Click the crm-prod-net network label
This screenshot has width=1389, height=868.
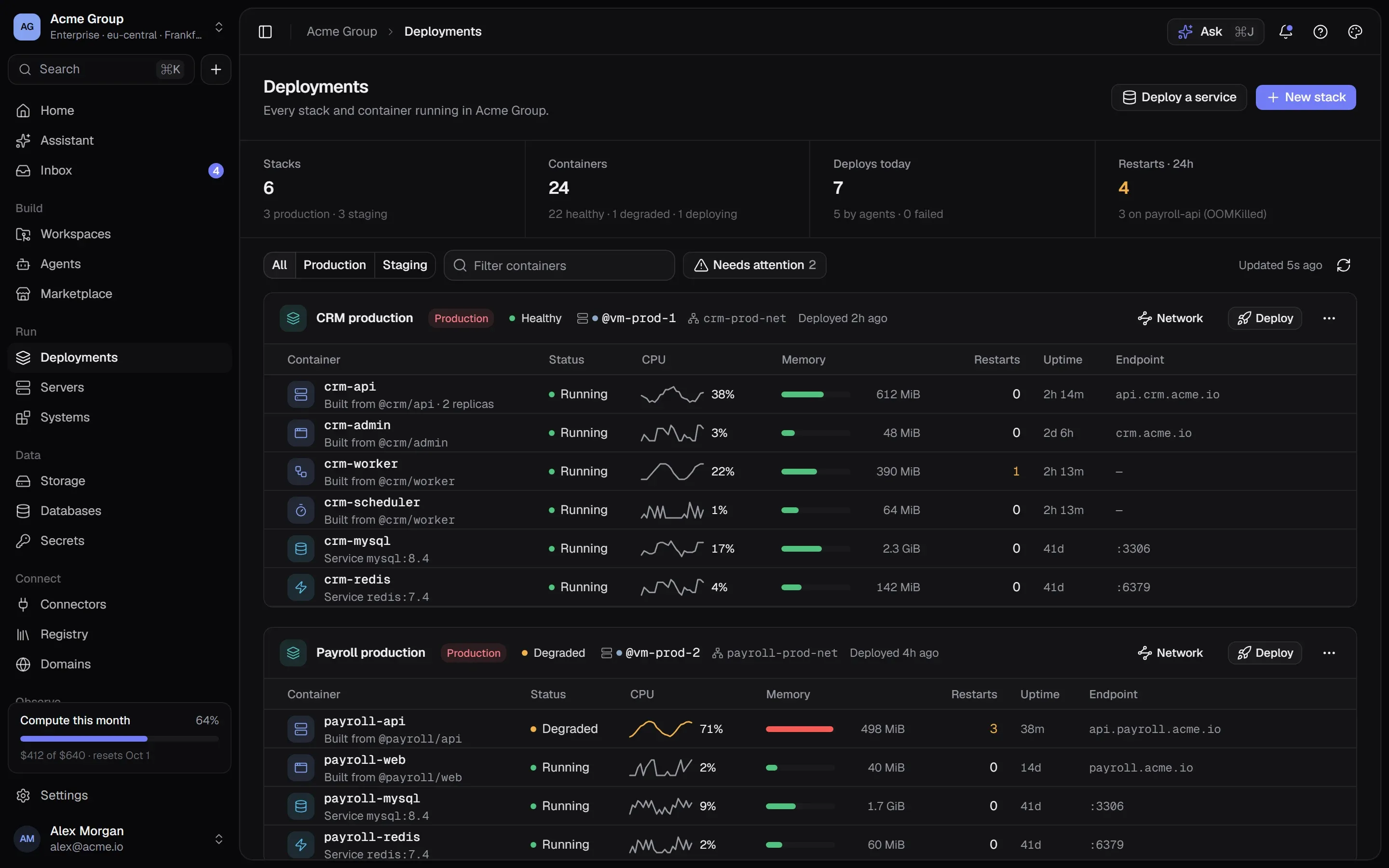745,319
